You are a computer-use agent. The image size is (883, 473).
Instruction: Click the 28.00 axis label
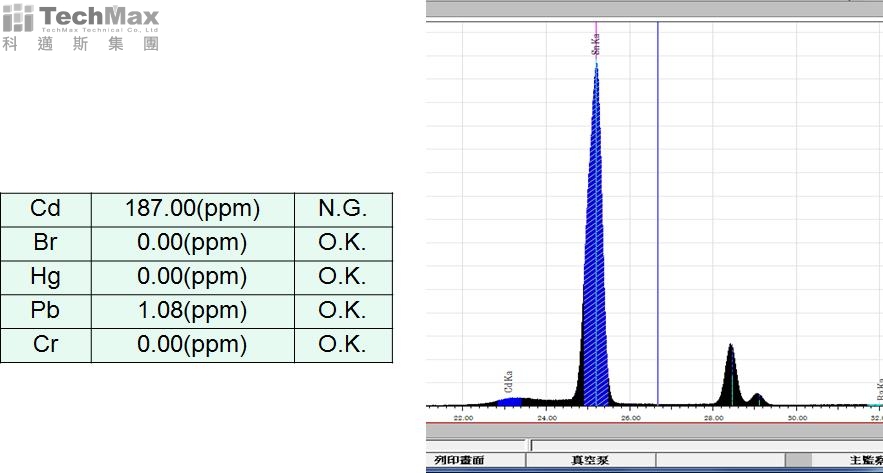click(713, 418)
